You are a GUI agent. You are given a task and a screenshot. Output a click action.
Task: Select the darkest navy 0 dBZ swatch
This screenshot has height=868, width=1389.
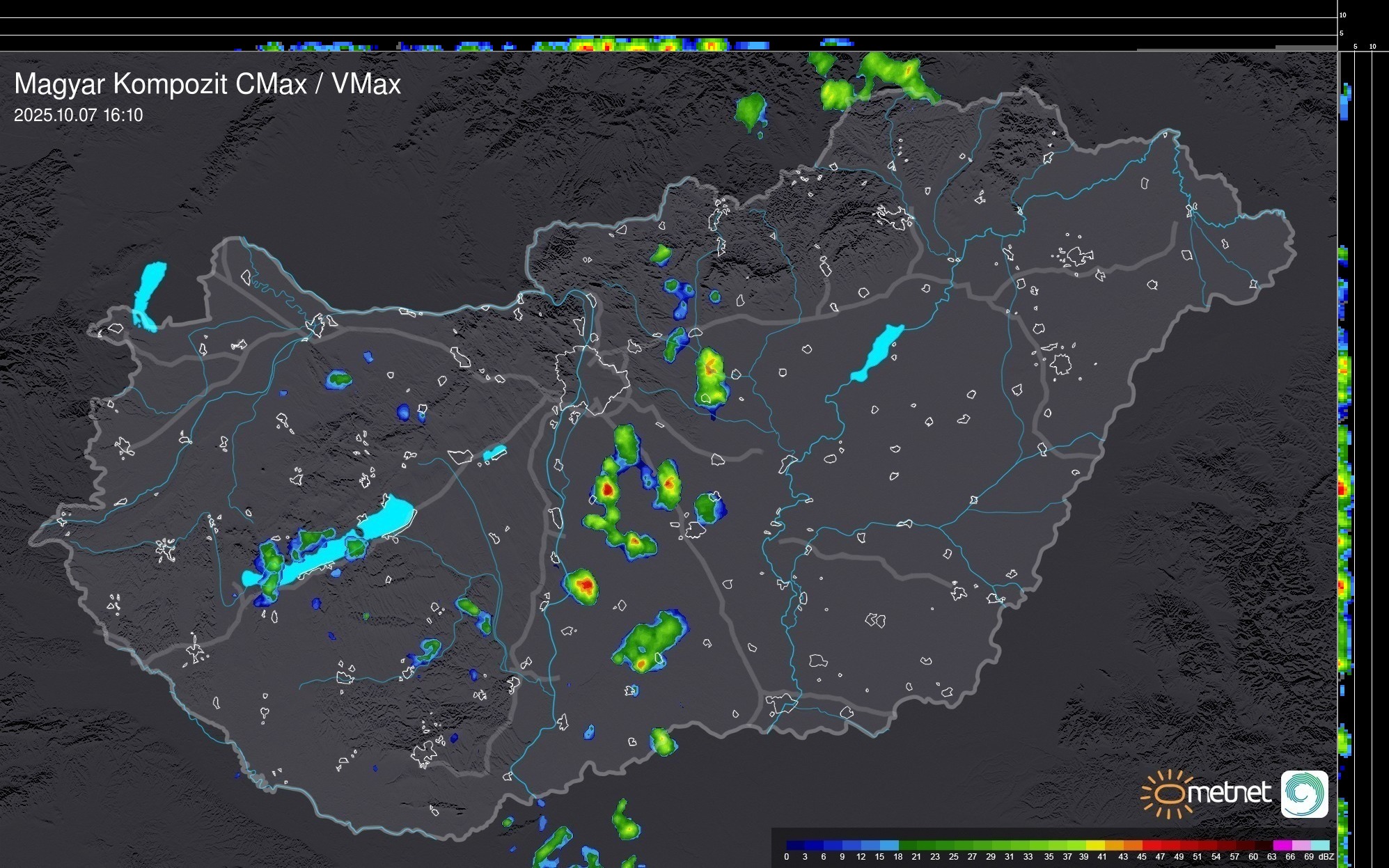point(796,845)
